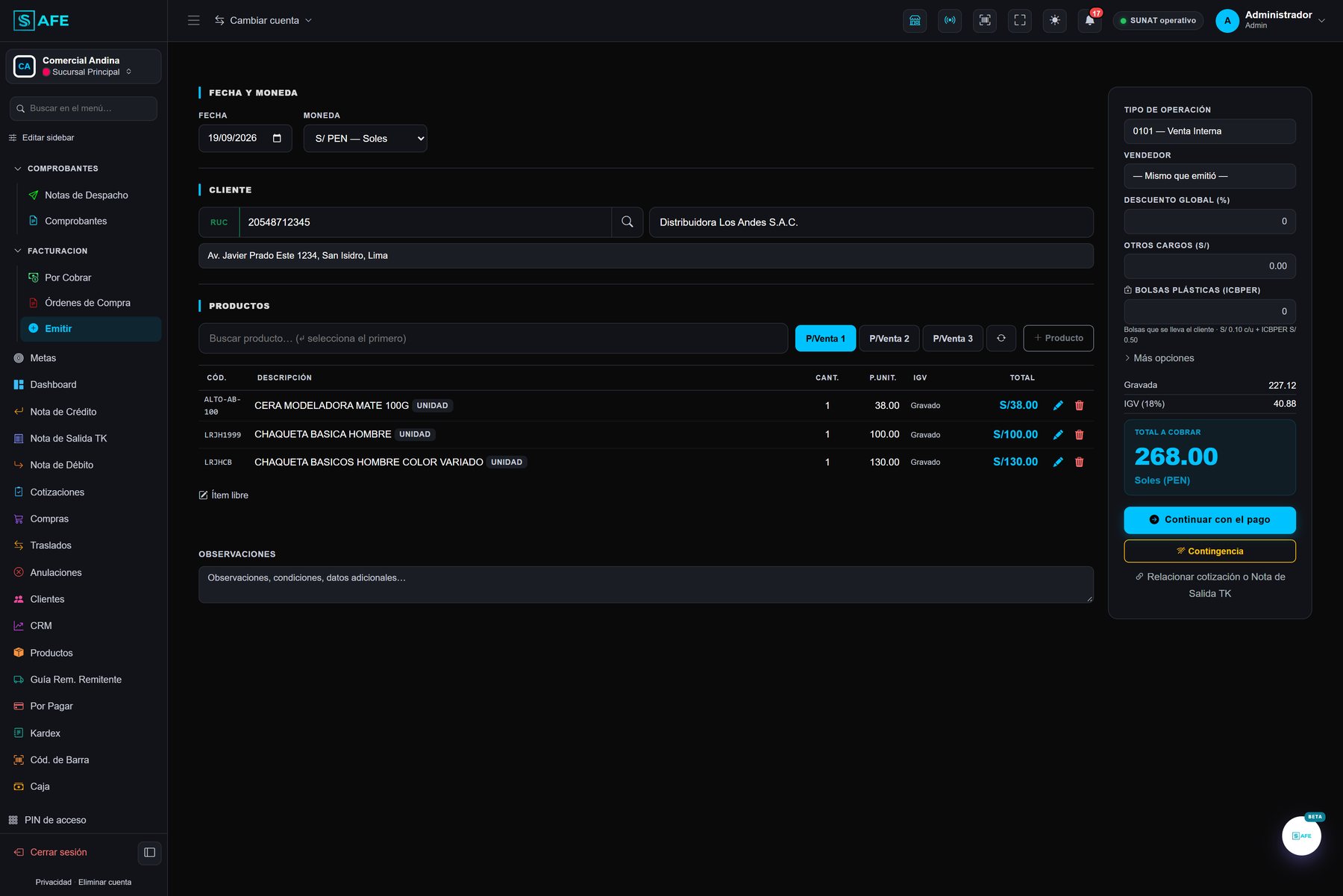
Task: Toggle fullscreen mode
Action: click(x=1020, y=21)
